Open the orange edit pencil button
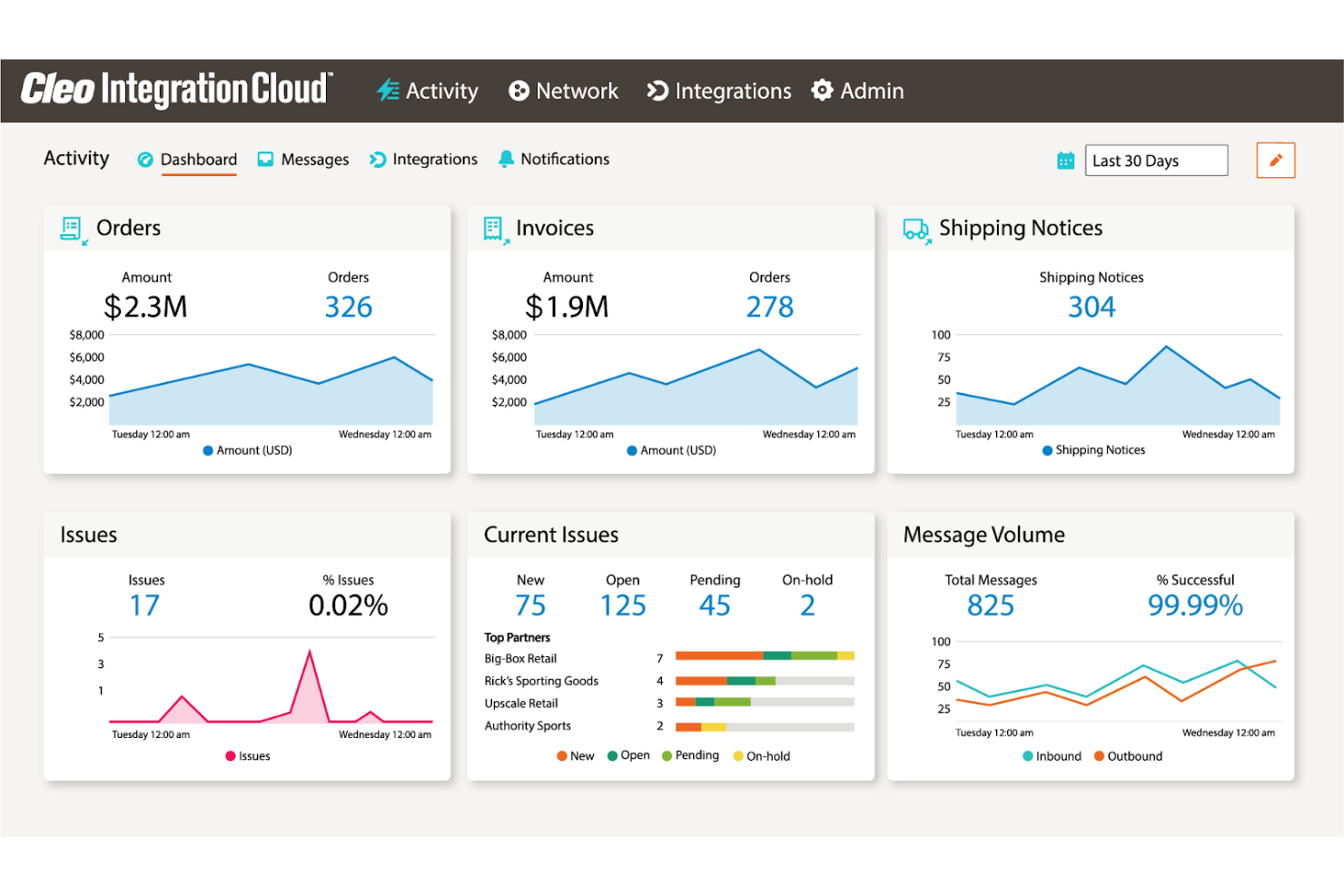The width and height of the screenshot is (1344, 896). [x=1275, y=160]
